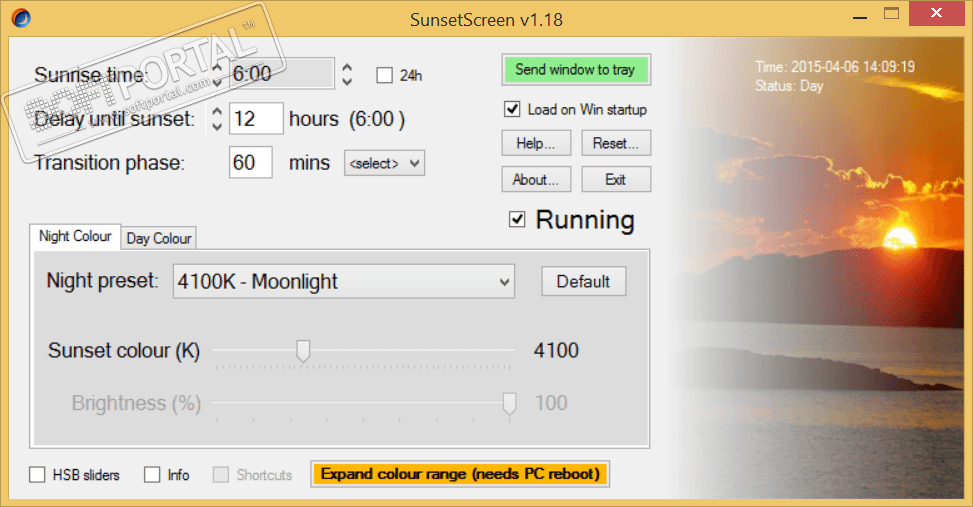Viewport: 973px width, 507px height.
Task: Close the SunsetScreen window
Action: [x=936, y=13]
